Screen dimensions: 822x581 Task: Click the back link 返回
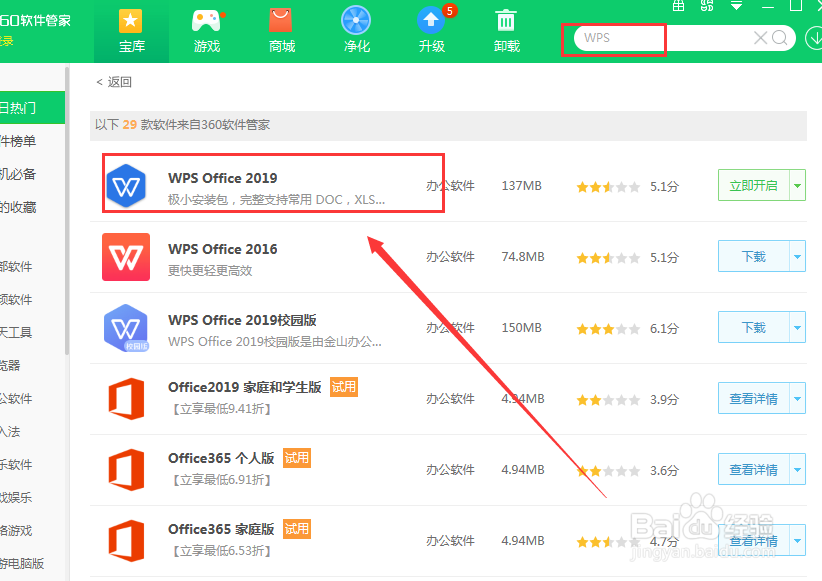click(x=113, y=83)
